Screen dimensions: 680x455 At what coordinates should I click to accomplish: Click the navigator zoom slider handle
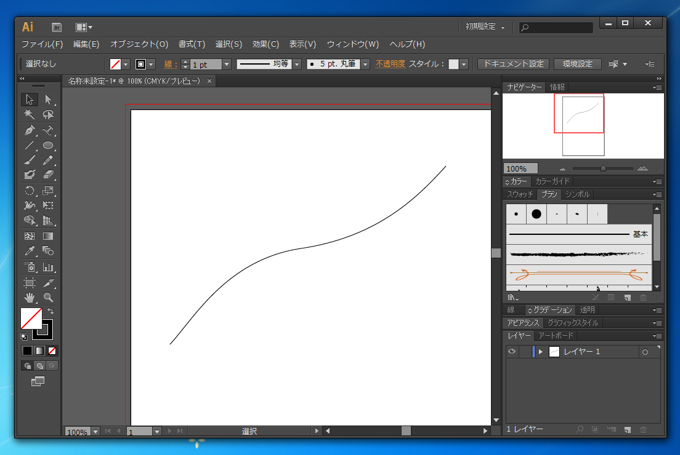tap(603, 168)
